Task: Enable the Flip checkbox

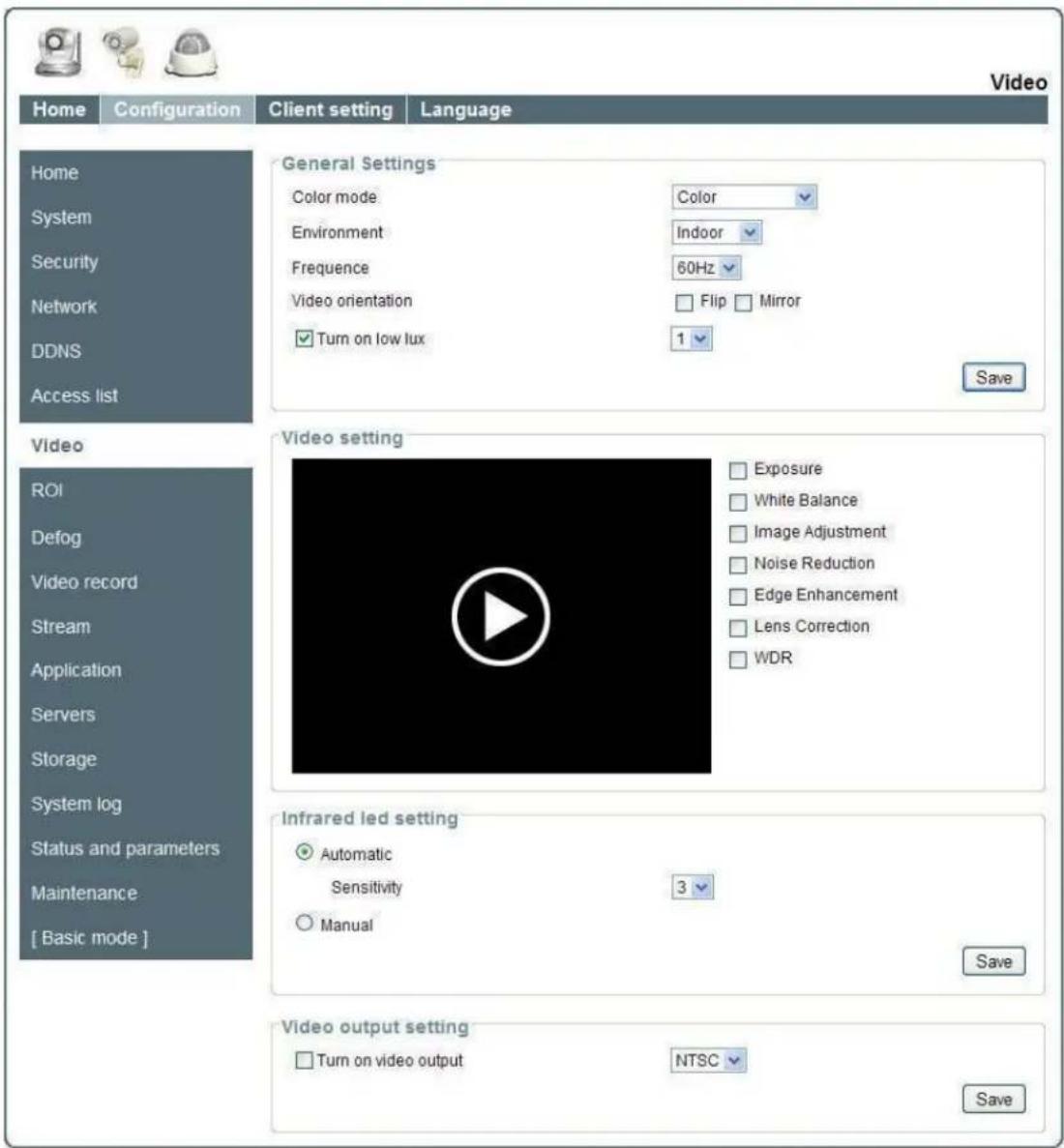Action: coord(684,303)
